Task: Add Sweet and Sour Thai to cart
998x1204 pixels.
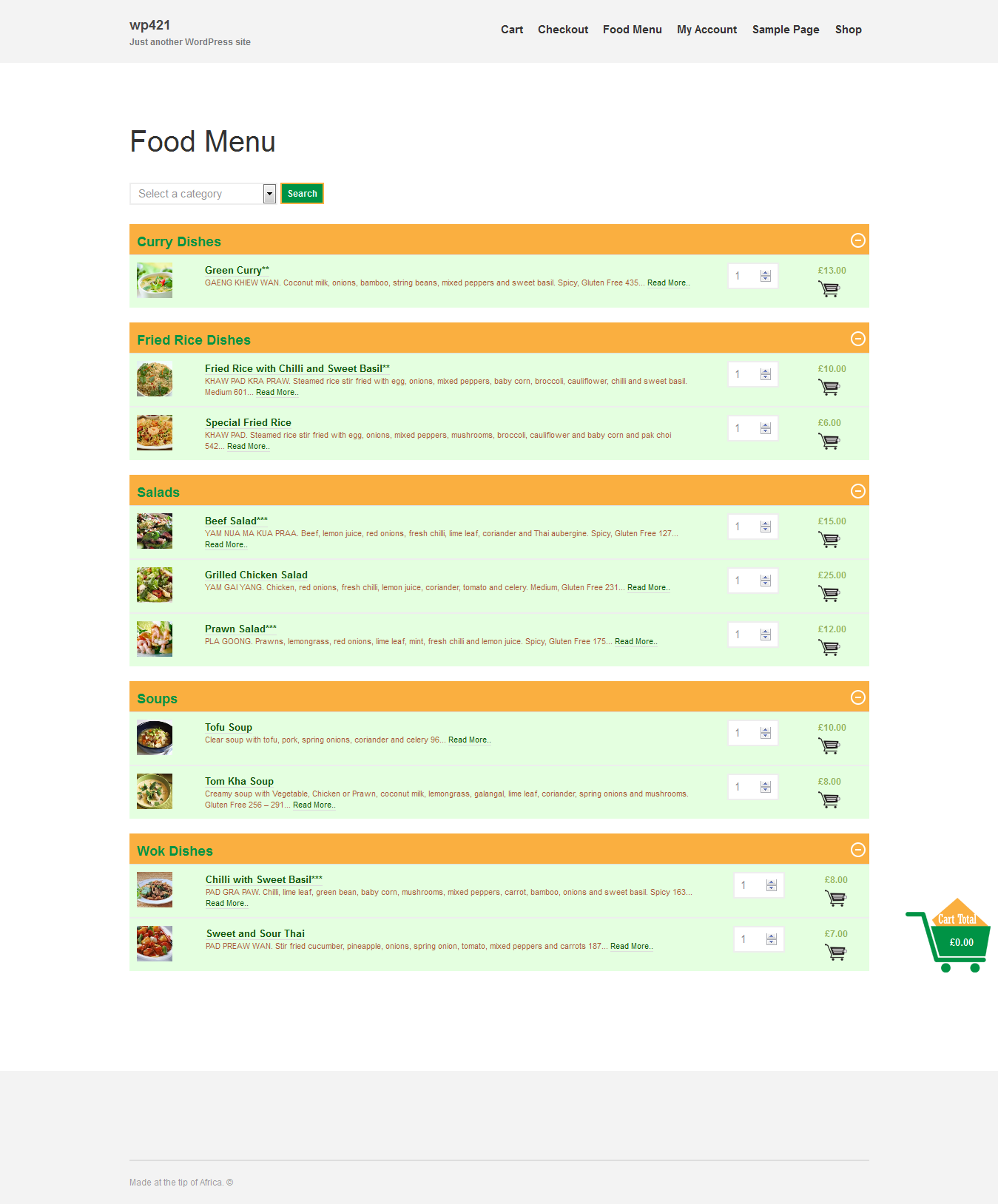Action: coord(835,953)
